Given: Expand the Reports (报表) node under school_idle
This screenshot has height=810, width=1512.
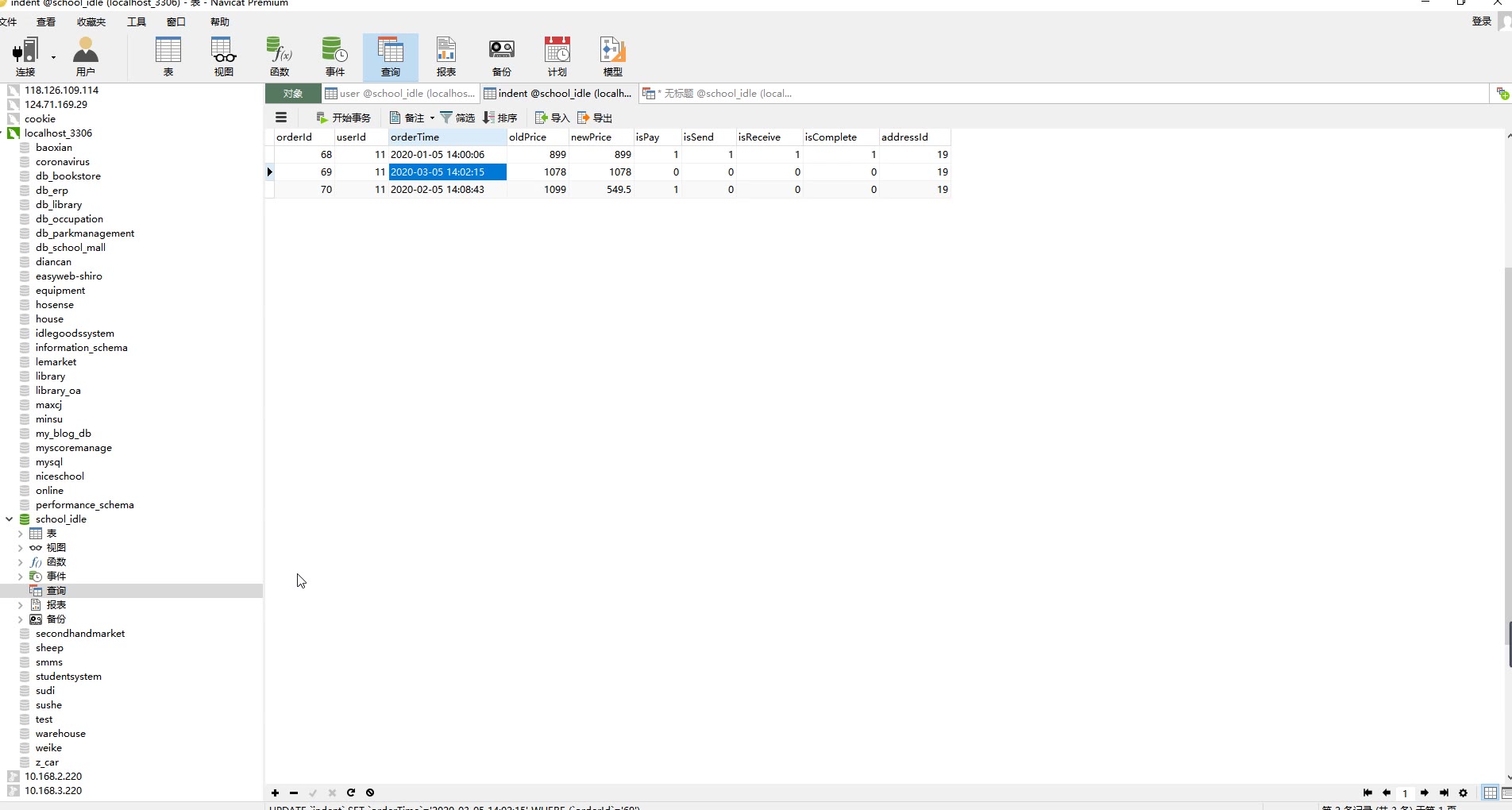Looking at the screenshot, I should [21, 605].
